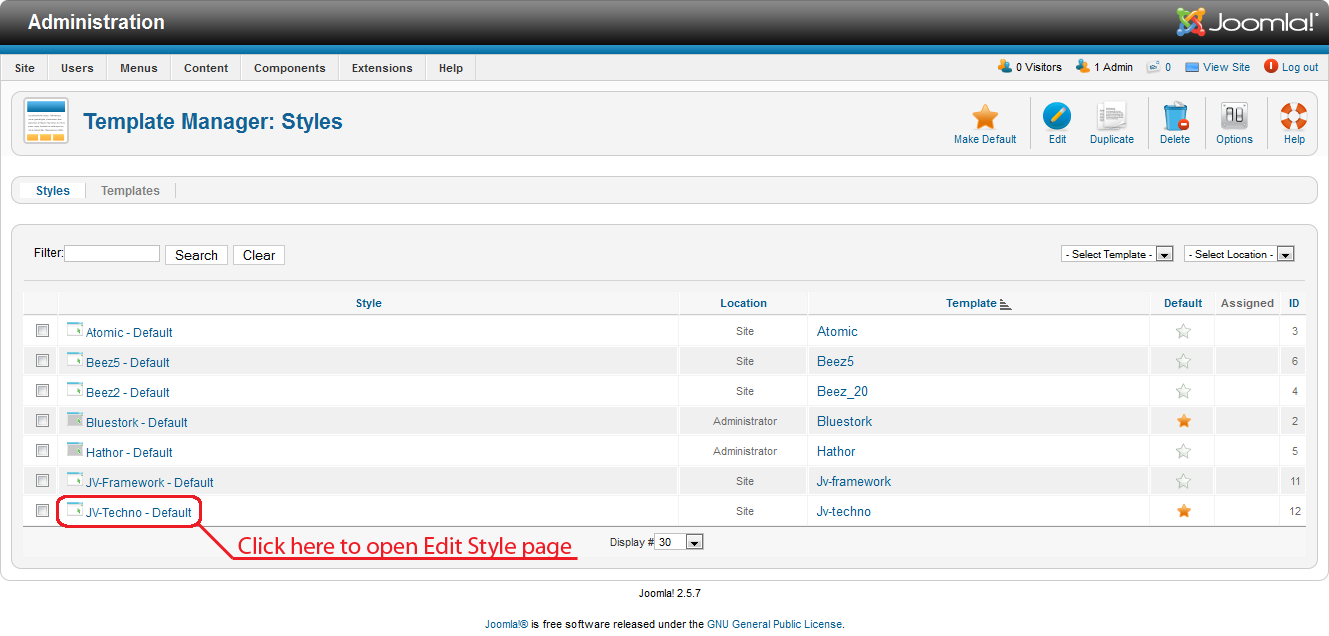Check the Bluestork - Default row checkbox

(42, 420)
